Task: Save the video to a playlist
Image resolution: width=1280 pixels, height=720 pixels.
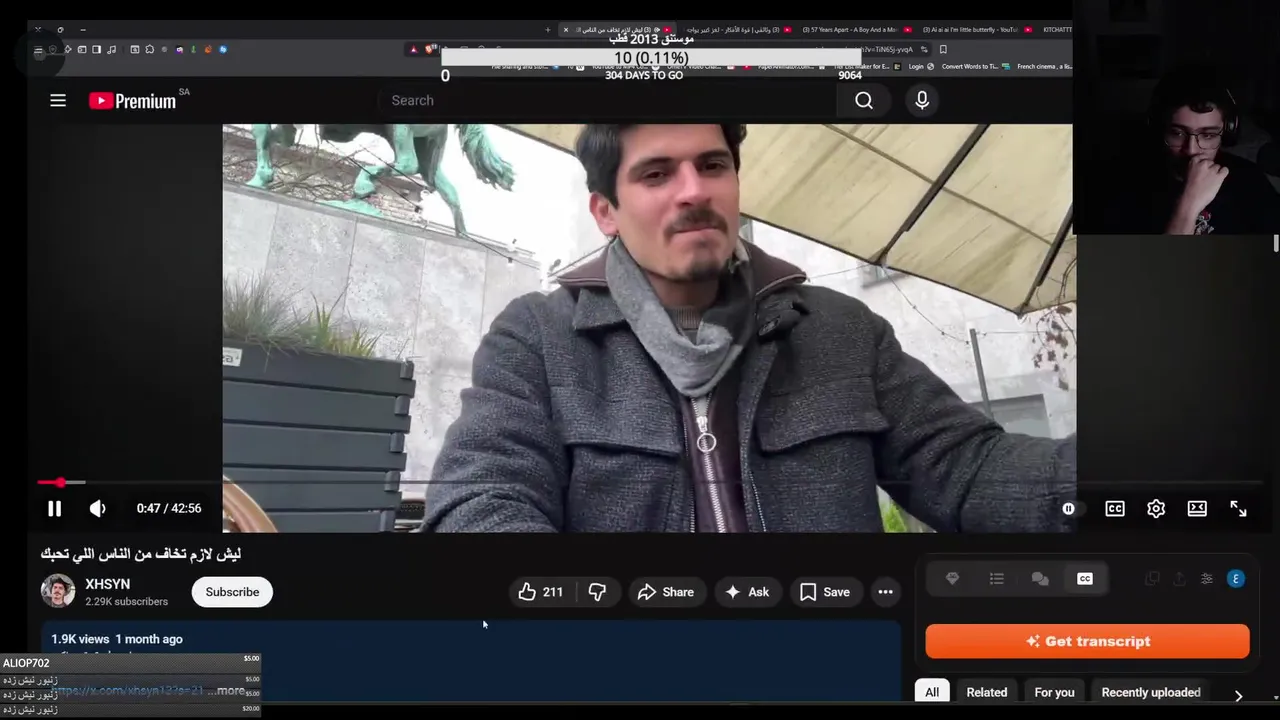Action: (825, 592)
